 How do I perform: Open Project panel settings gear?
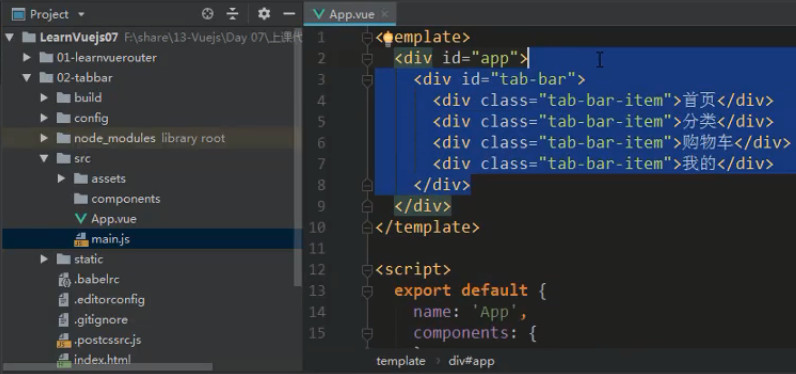(x=264, y=14)
